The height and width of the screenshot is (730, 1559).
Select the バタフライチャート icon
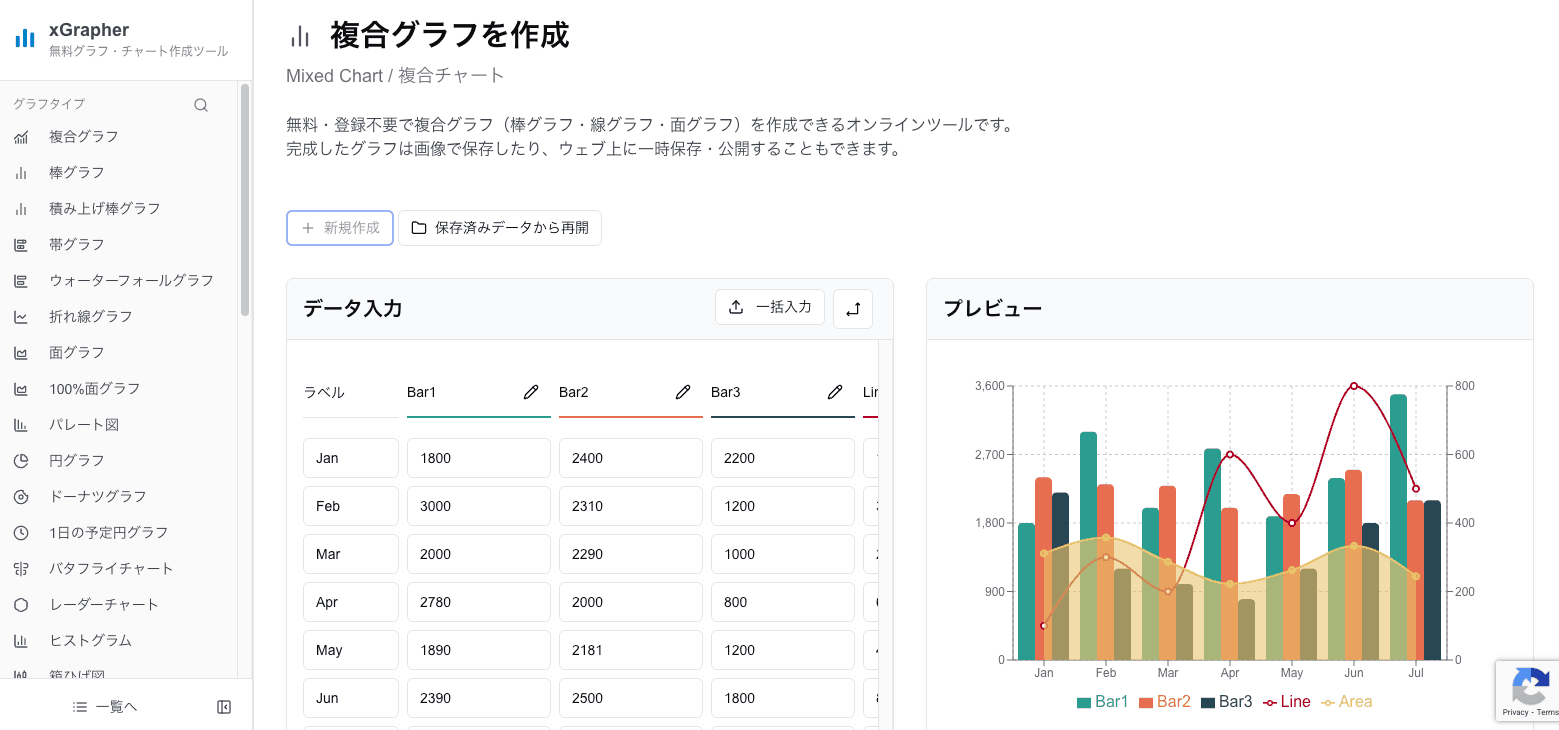(21, 568)
